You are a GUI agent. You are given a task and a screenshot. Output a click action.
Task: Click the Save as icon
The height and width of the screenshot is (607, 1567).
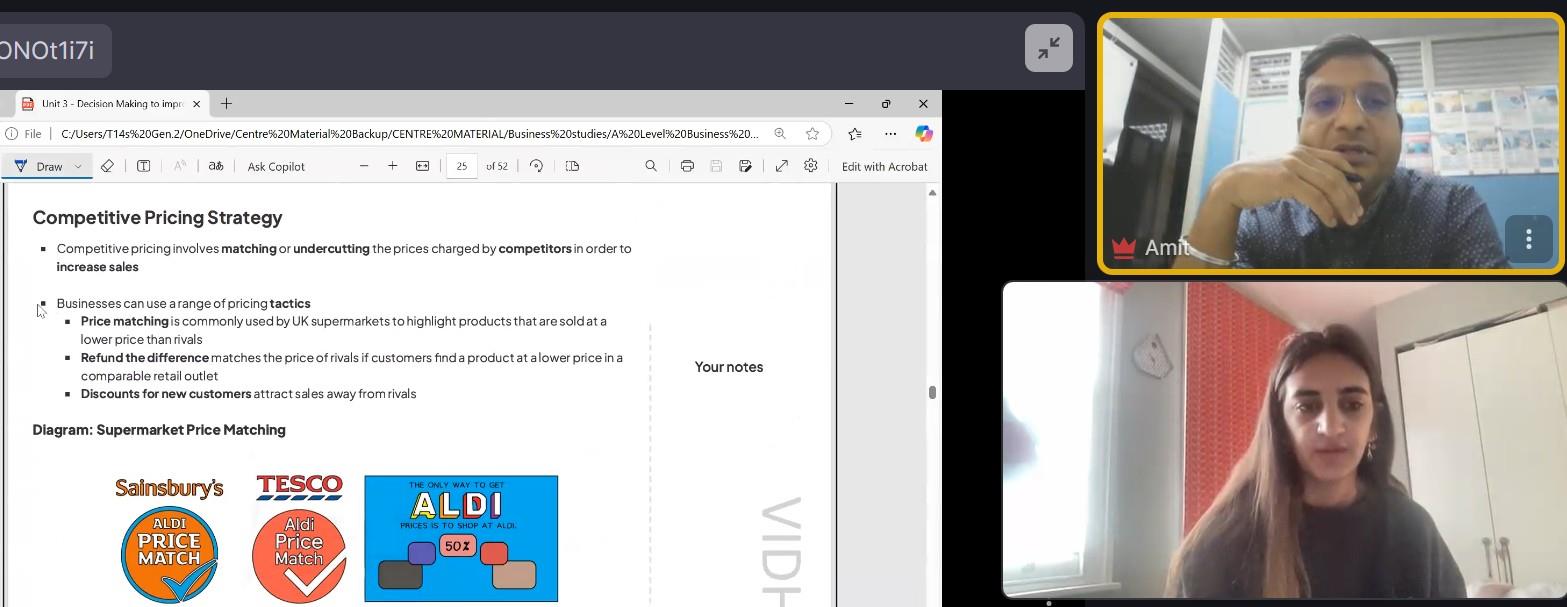click(746, 166)
